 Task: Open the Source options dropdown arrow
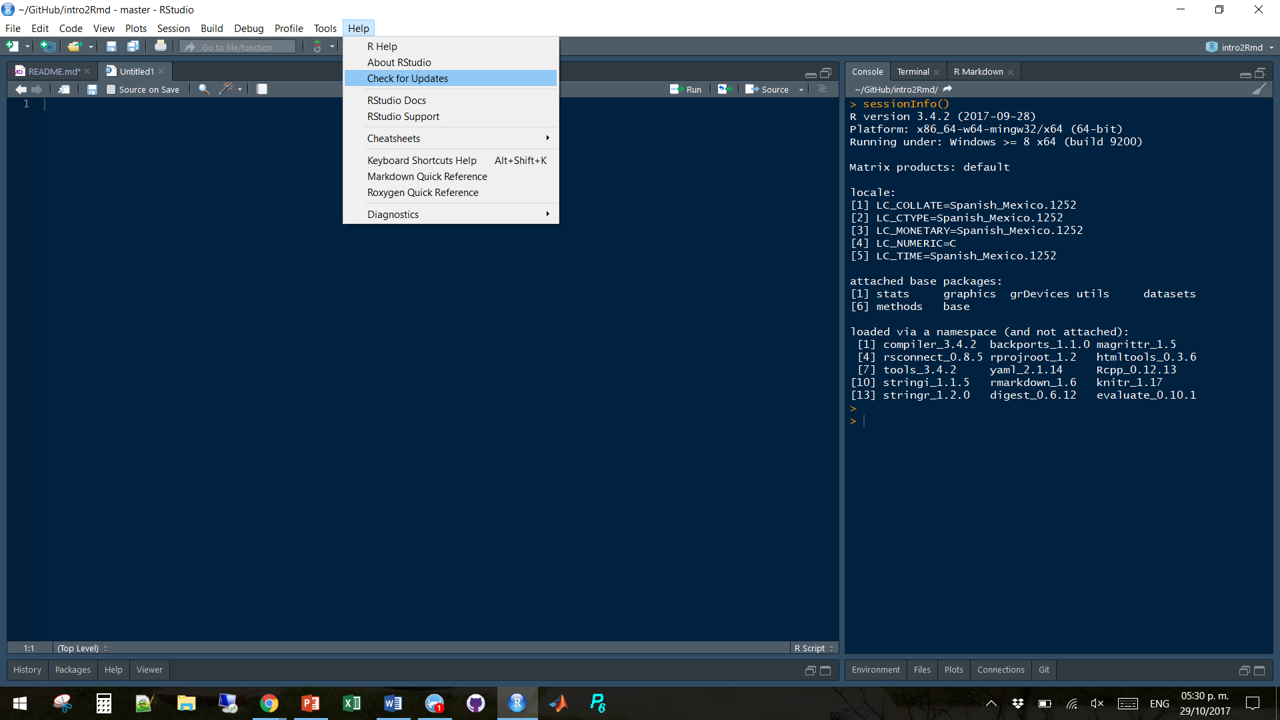point(801,90)
